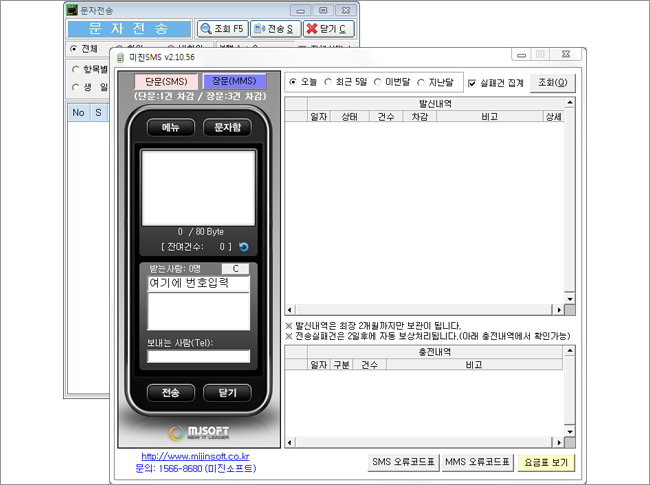Click the 보내는 사람(Tel) input field
The height and width of the screenshot is (485, 650).
(x=199, y=356)
